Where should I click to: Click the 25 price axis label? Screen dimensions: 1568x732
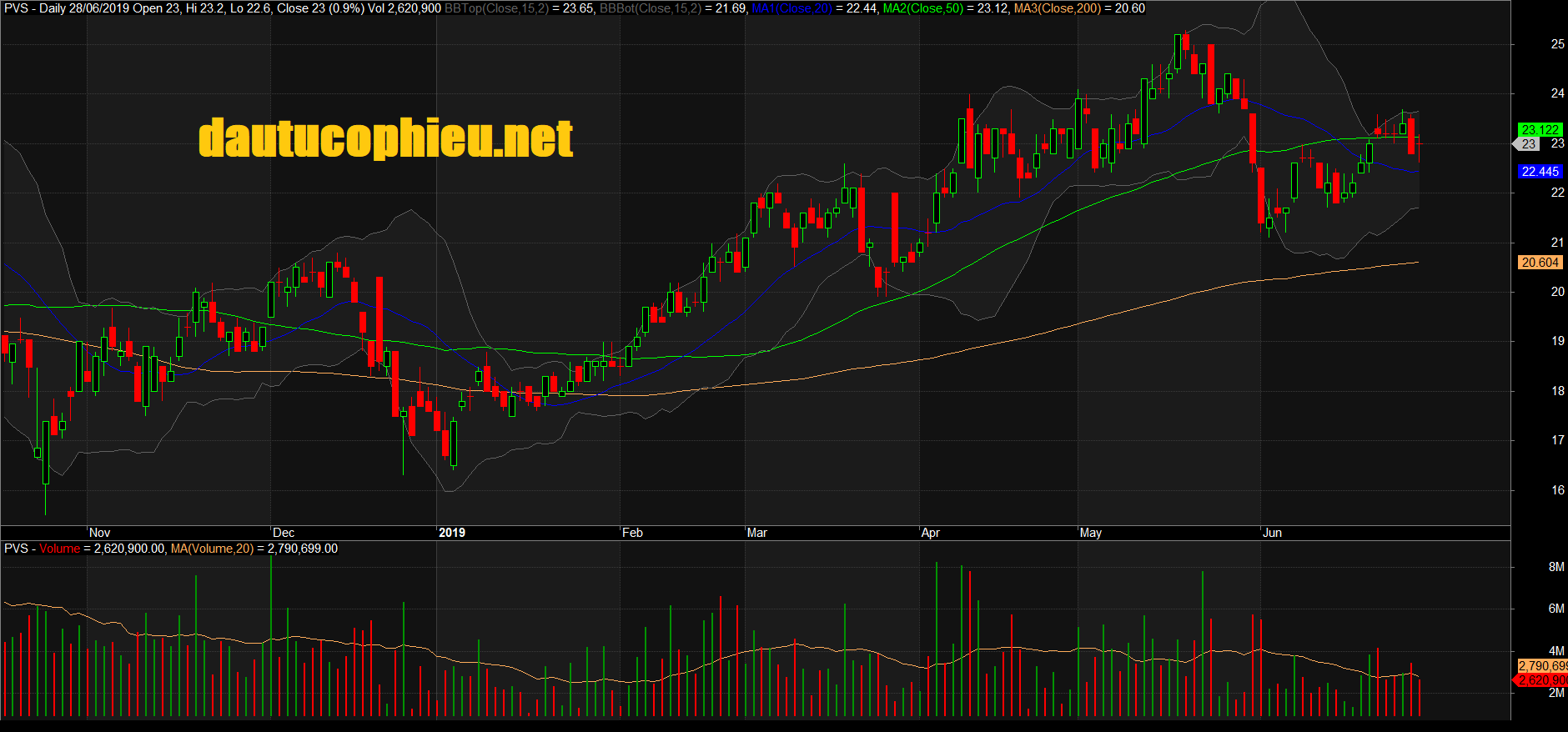pos(1557,44)
